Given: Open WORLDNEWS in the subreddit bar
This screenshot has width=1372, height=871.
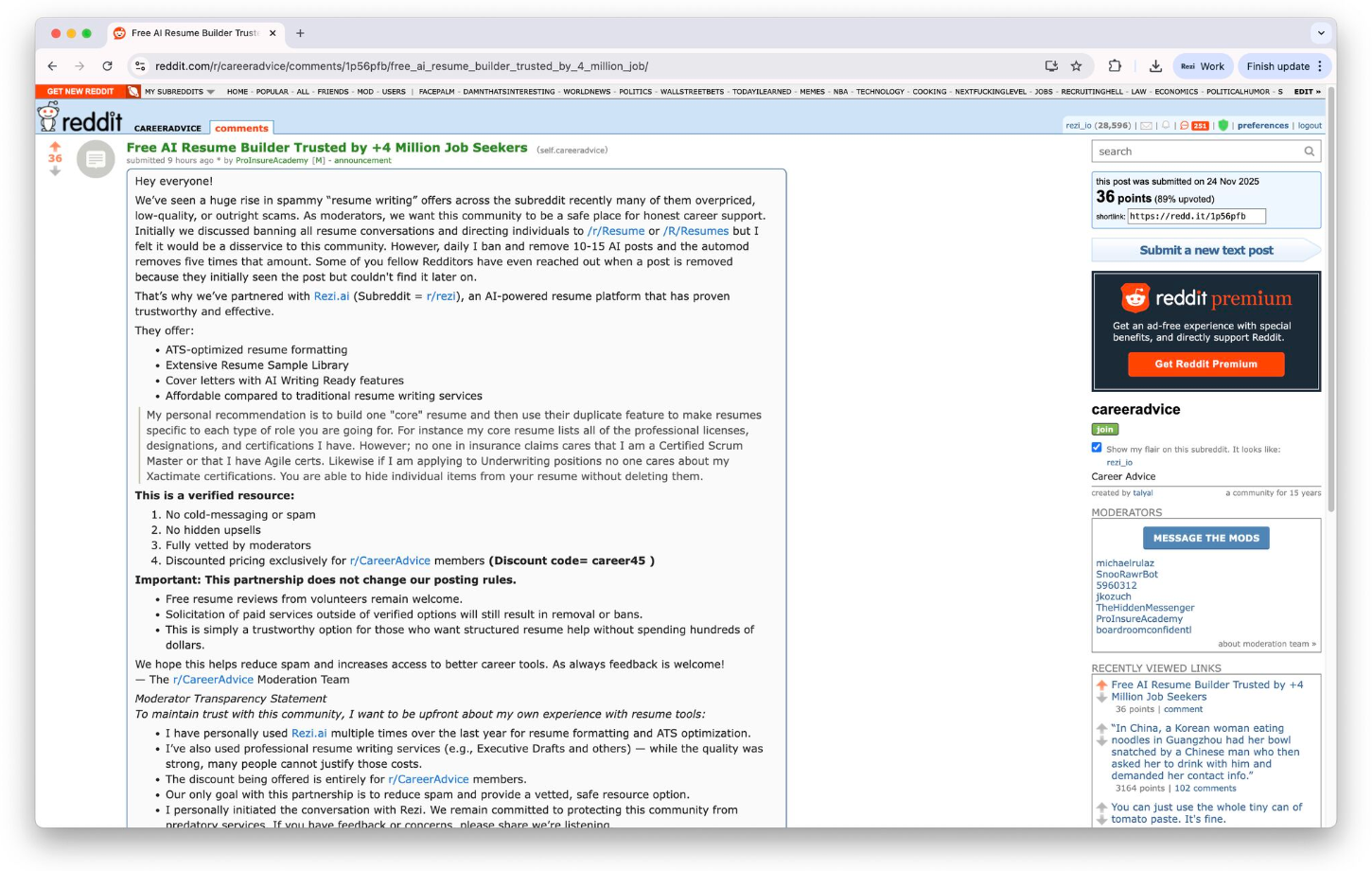Looking at the screenshot, I should click(587, 92).
